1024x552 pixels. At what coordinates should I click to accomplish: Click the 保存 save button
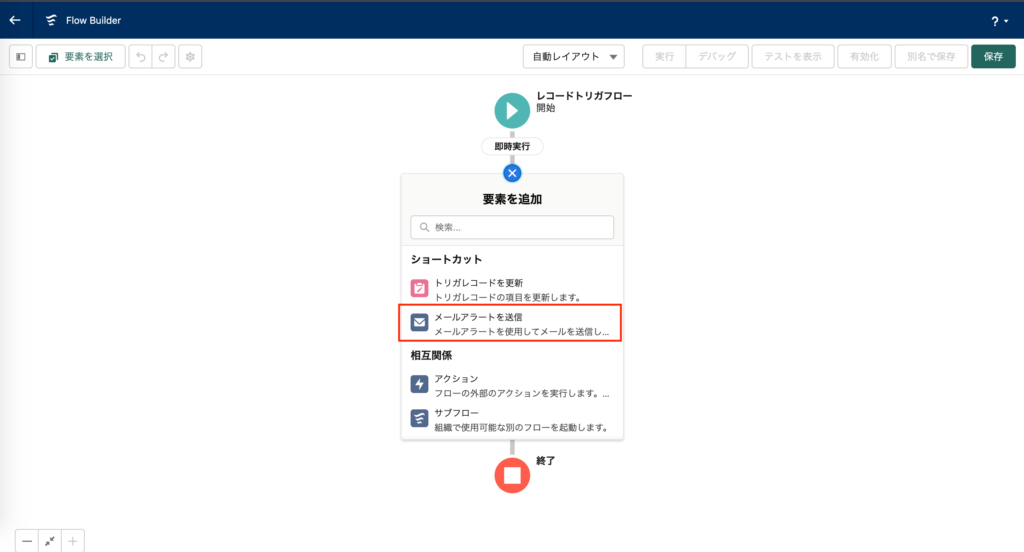pos(992,57)
